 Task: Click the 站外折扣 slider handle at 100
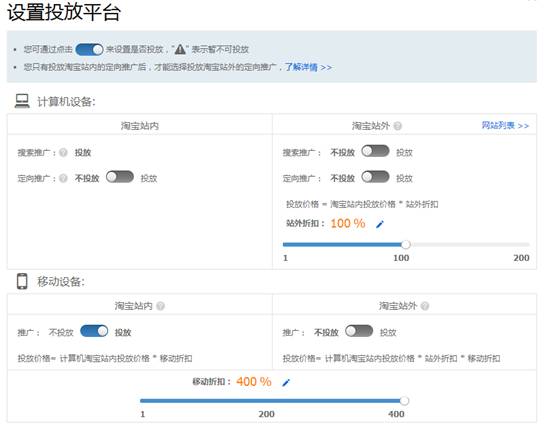406,245
